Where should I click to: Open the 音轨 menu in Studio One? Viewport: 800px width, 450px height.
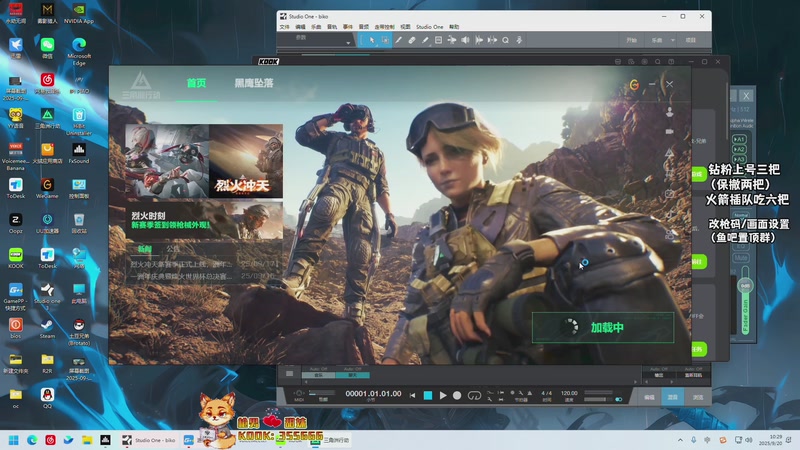332,27
